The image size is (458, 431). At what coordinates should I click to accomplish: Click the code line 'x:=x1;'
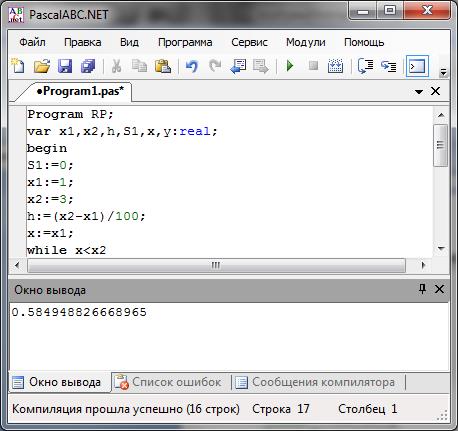[x=50, y=233]
